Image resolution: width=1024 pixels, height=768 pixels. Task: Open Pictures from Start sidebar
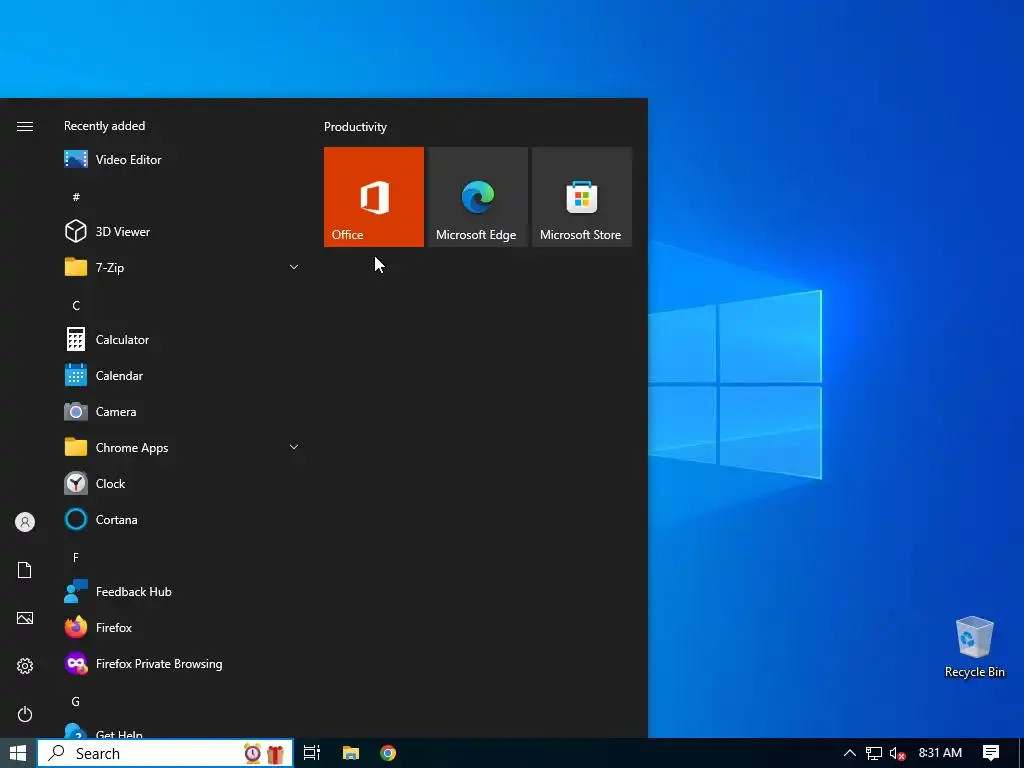(25, 618)
